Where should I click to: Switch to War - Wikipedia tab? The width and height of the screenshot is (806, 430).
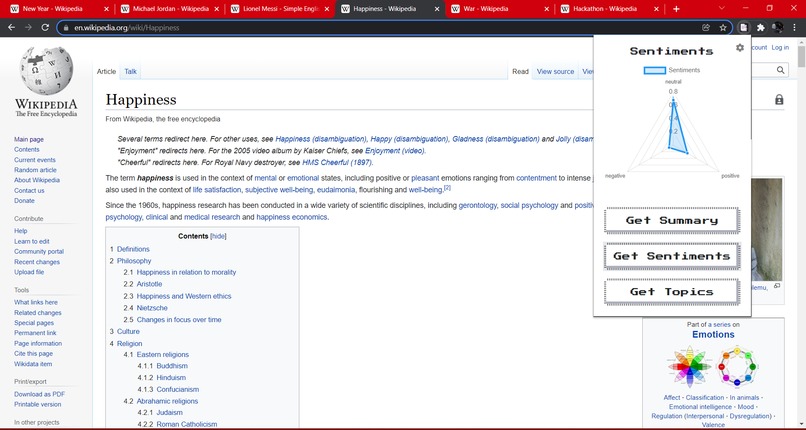click(498, 9)
